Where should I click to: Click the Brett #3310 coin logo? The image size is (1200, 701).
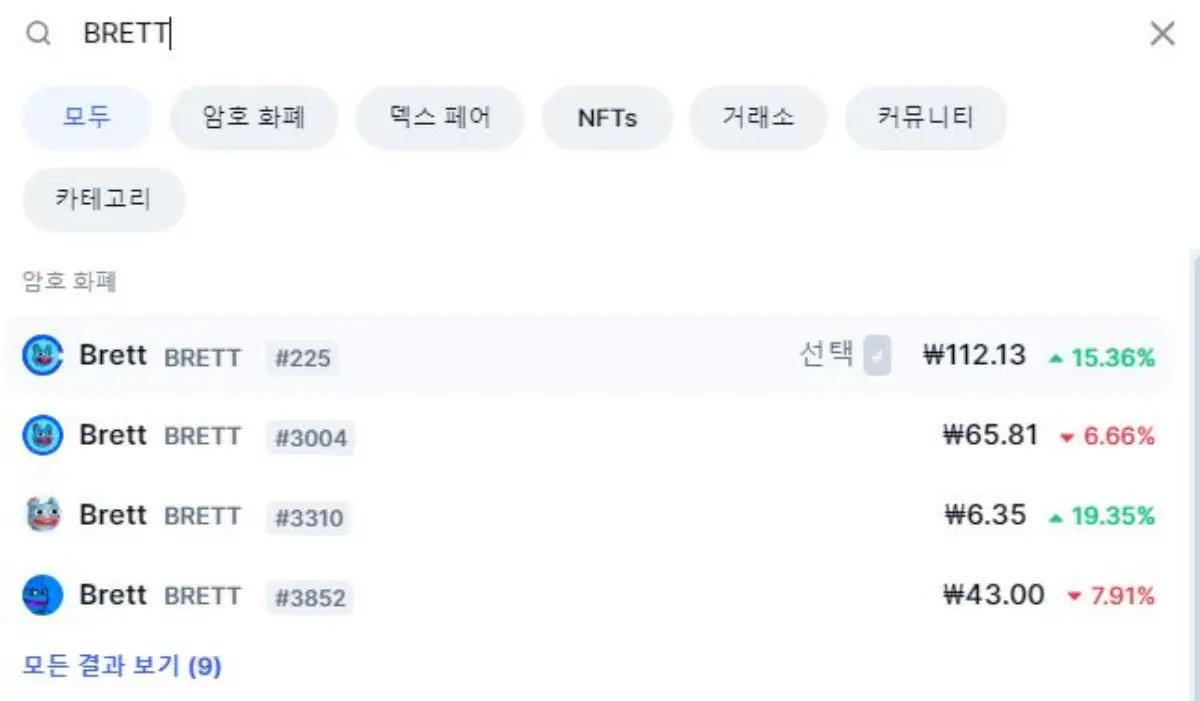point(41,516)
